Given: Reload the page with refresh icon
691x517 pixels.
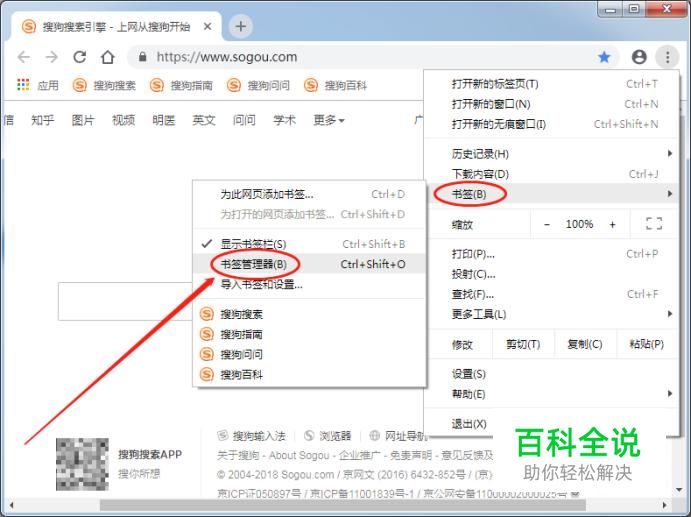Looking at the screenshot, I should [79, 57].
